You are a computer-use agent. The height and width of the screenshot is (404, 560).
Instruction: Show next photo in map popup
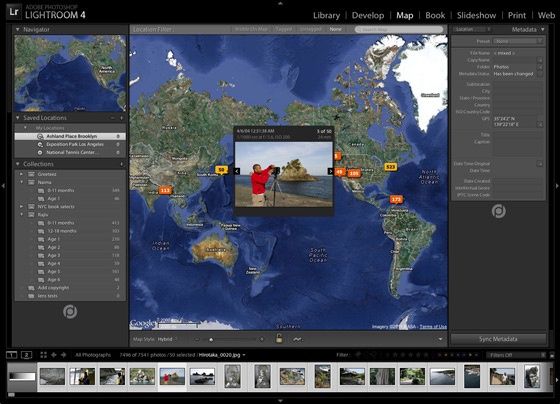331,171
